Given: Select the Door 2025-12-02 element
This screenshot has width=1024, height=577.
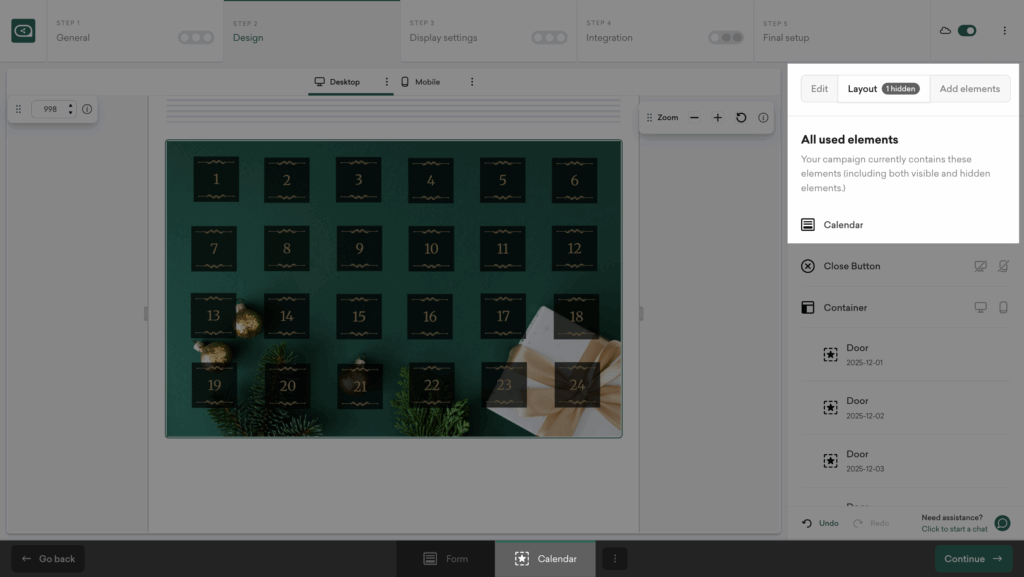Looking at the screenshot, I should [864, 407].
